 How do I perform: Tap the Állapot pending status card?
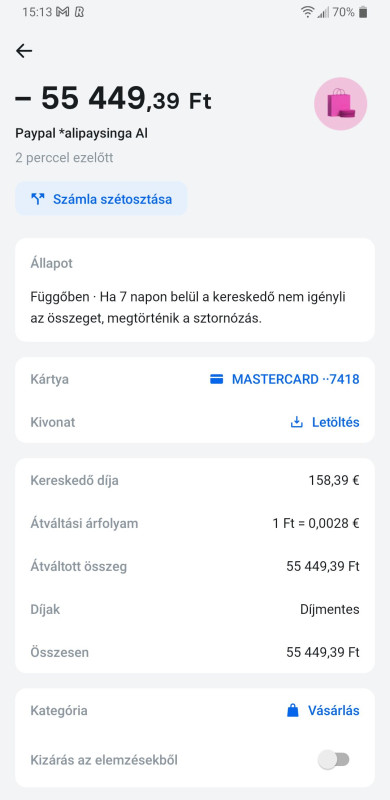point(195,290)
